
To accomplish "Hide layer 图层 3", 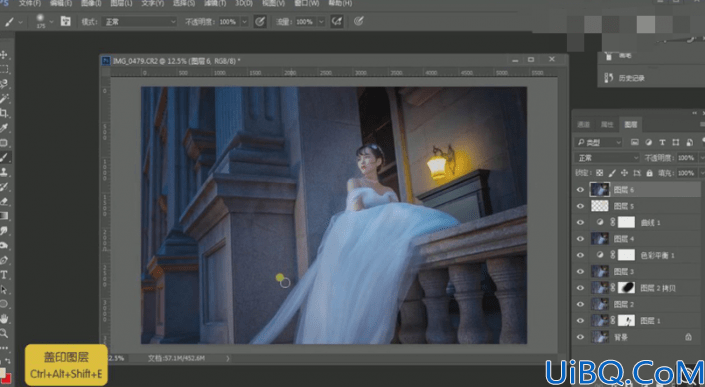I will pos(580,271).
